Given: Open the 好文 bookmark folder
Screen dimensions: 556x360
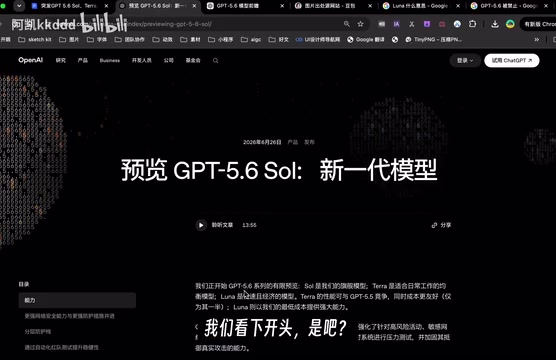Looking at the screenshot, I should click(x=279, y=39).
